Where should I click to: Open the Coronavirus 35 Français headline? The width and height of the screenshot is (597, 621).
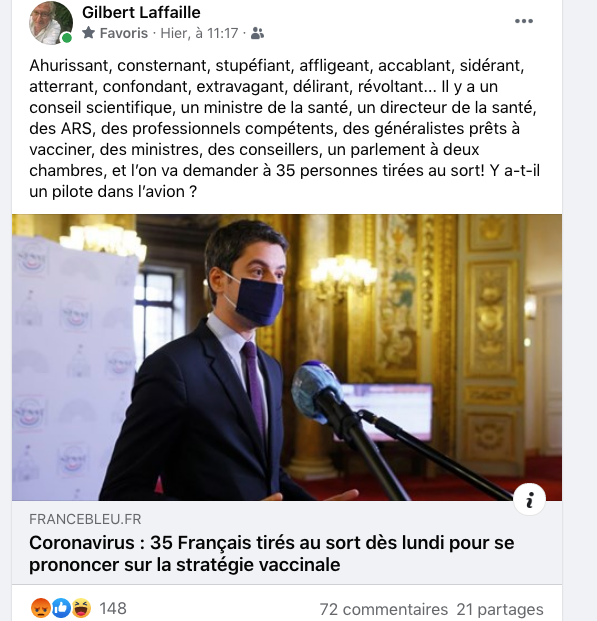pyautogui.click(x=271, y=554)
